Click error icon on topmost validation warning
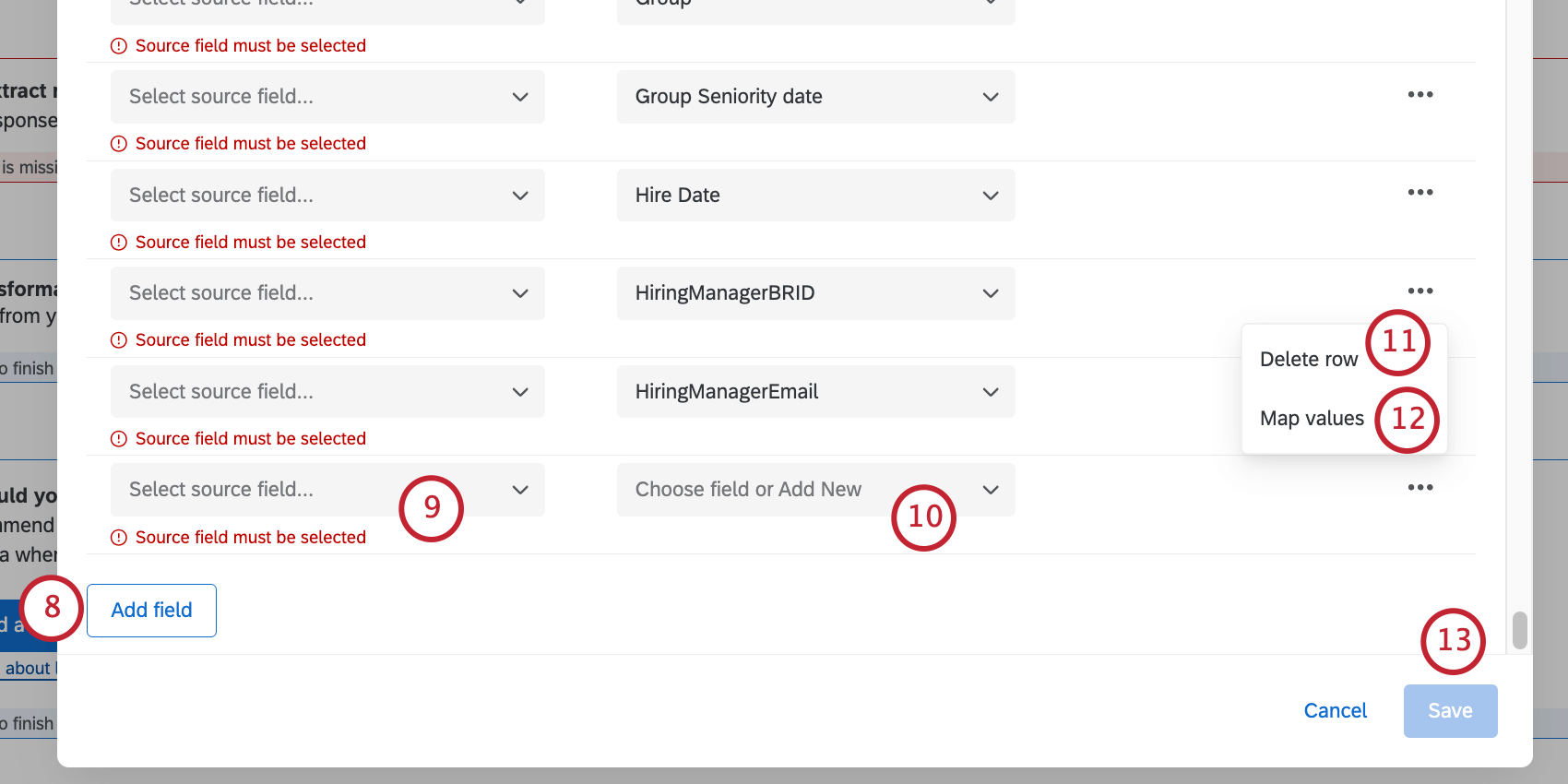 pyautogui.click(x=118, y=44)
